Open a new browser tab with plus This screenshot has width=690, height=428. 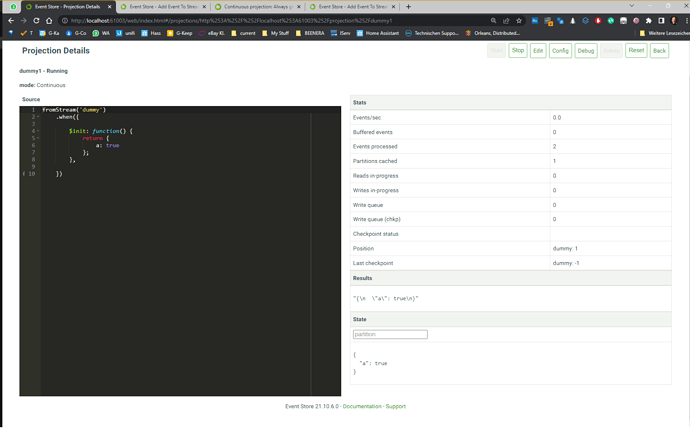(408, 7)
